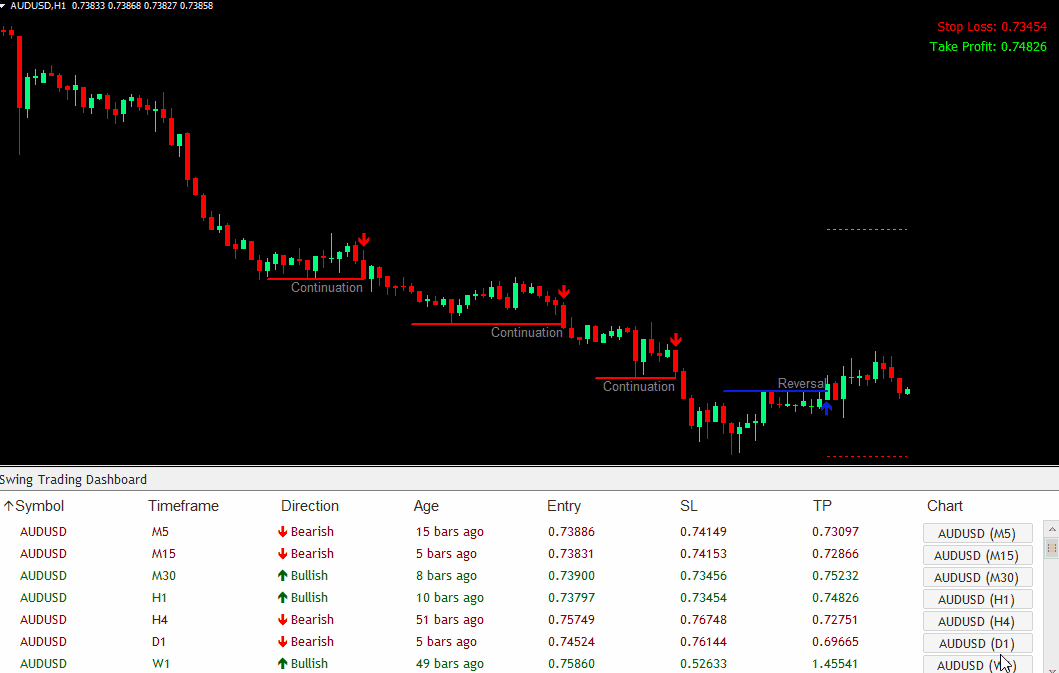Screen dimensions: 1059x673
Task: Click the second red Continuation sell arrow
Action: coord(564,292)
